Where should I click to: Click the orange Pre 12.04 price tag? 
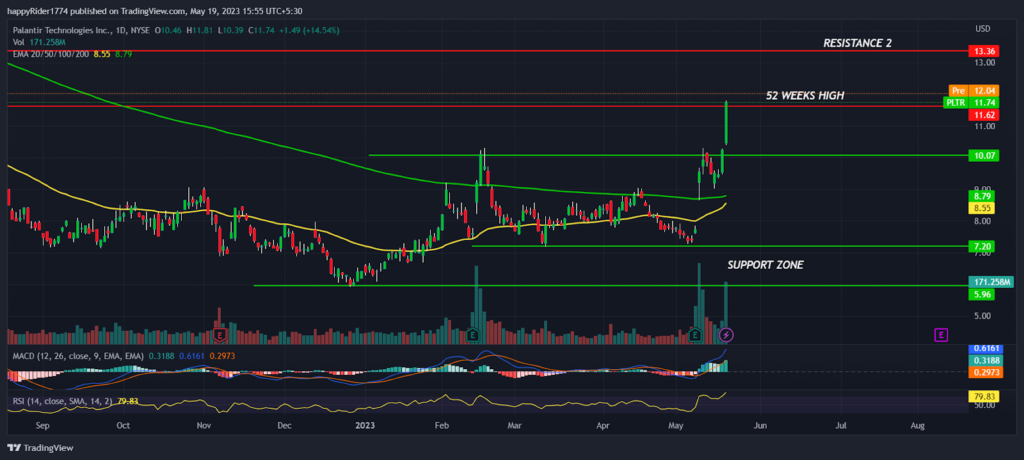974,91
